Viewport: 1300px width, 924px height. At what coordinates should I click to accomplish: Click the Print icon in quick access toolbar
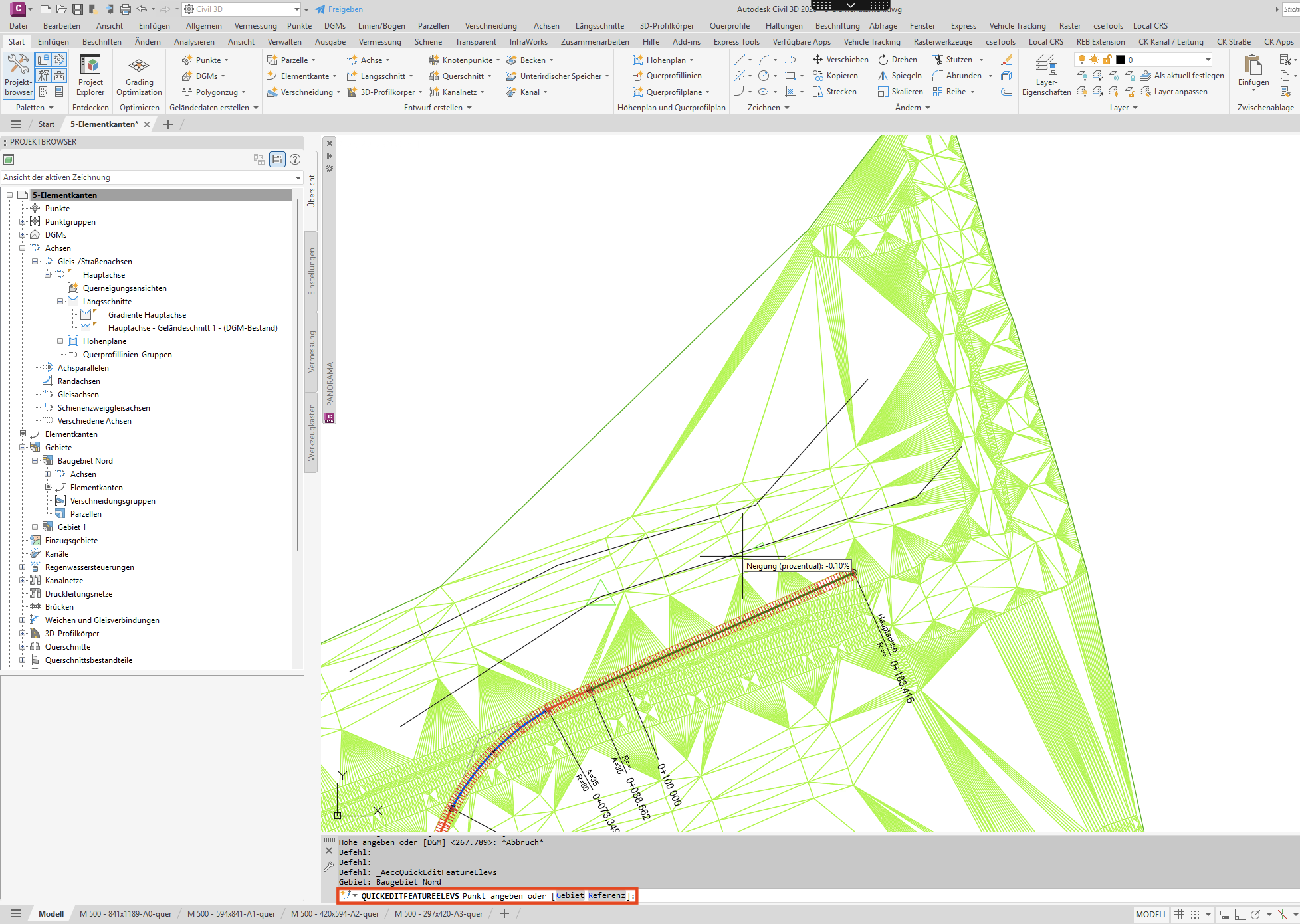tap(126, 9)
